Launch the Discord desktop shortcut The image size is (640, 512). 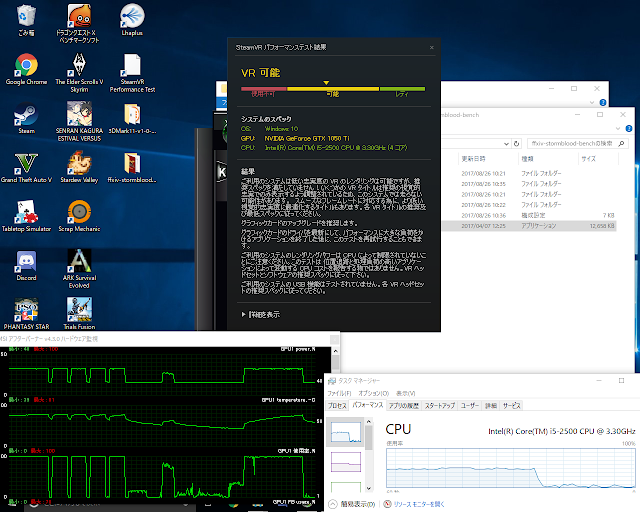point(27,265)
